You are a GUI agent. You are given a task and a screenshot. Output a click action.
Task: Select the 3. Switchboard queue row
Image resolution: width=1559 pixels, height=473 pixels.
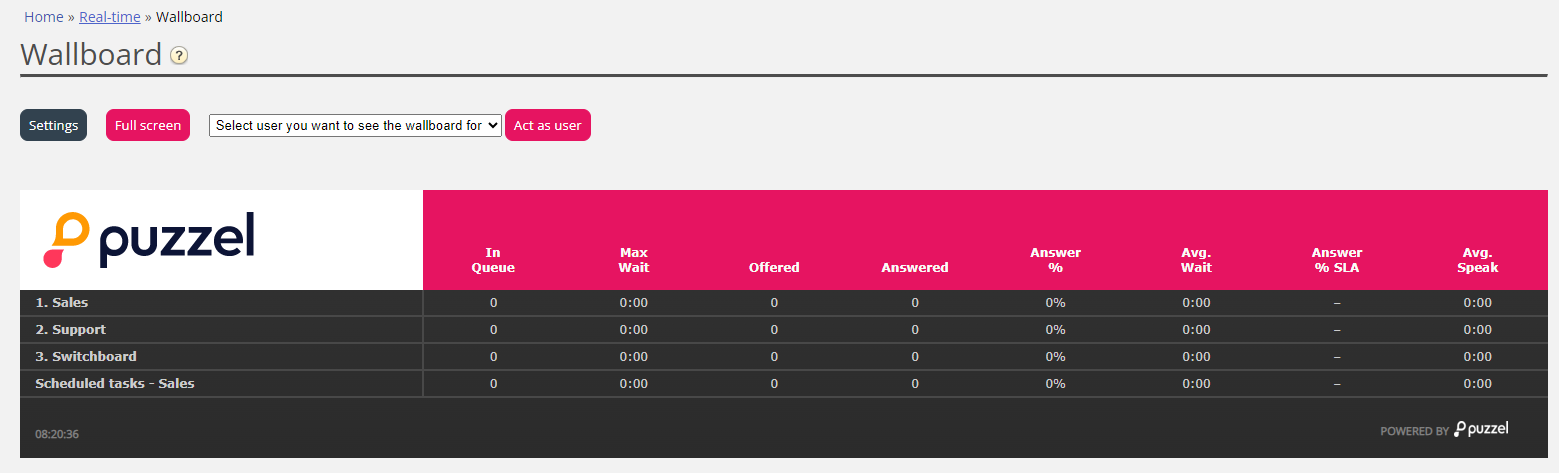click(86, 357)
